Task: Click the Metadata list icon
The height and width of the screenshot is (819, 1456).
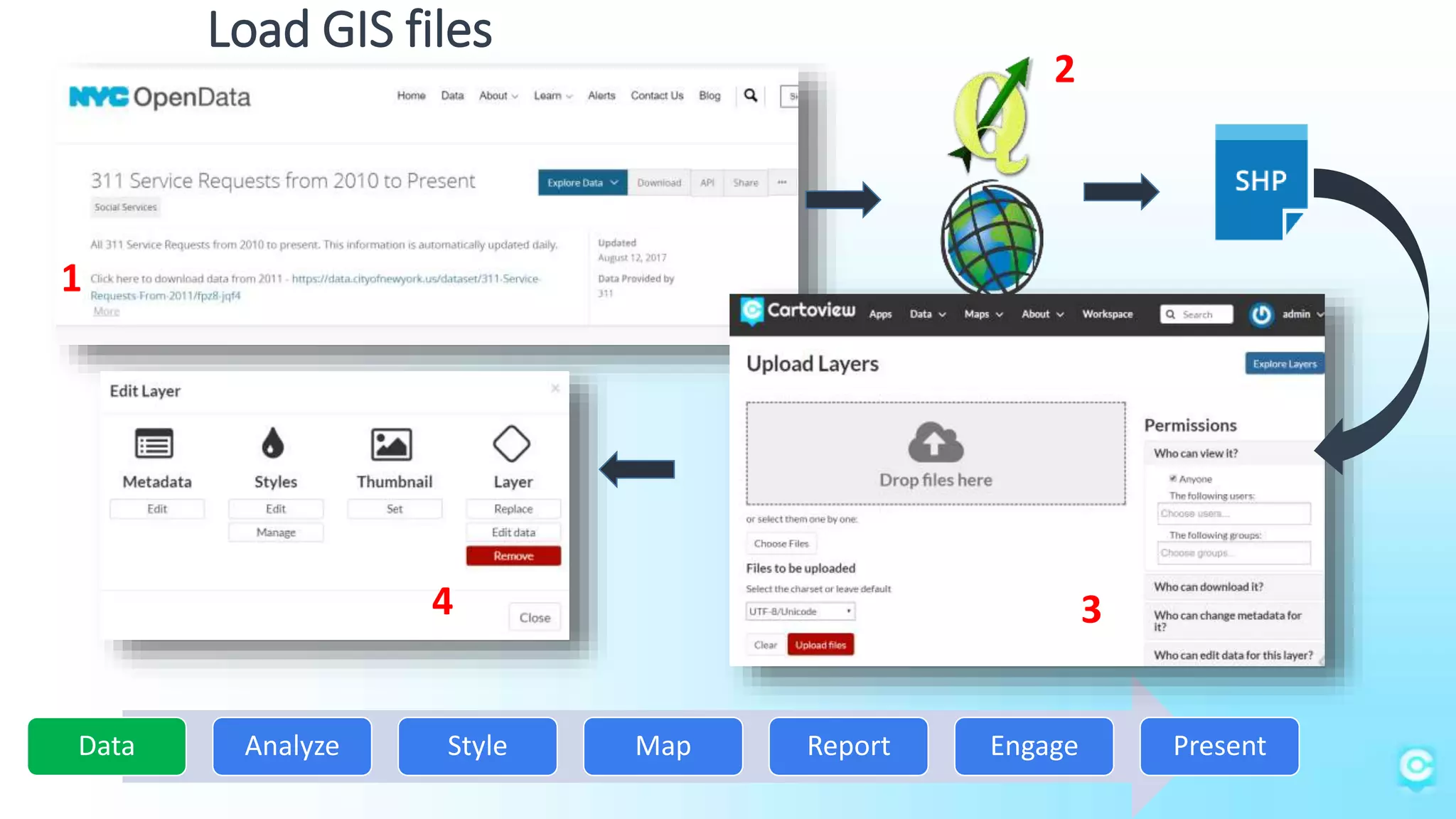Action: 154,444
